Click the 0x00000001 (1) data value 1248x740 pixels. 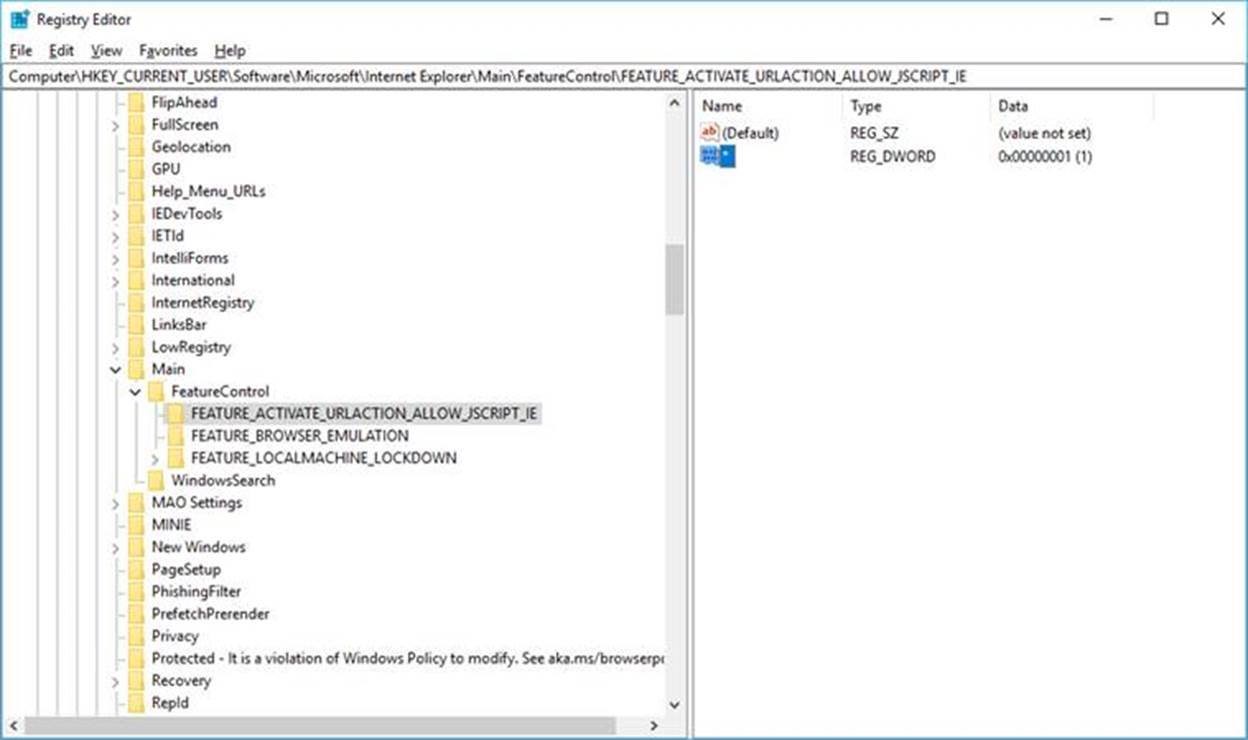click(1045, 157)
